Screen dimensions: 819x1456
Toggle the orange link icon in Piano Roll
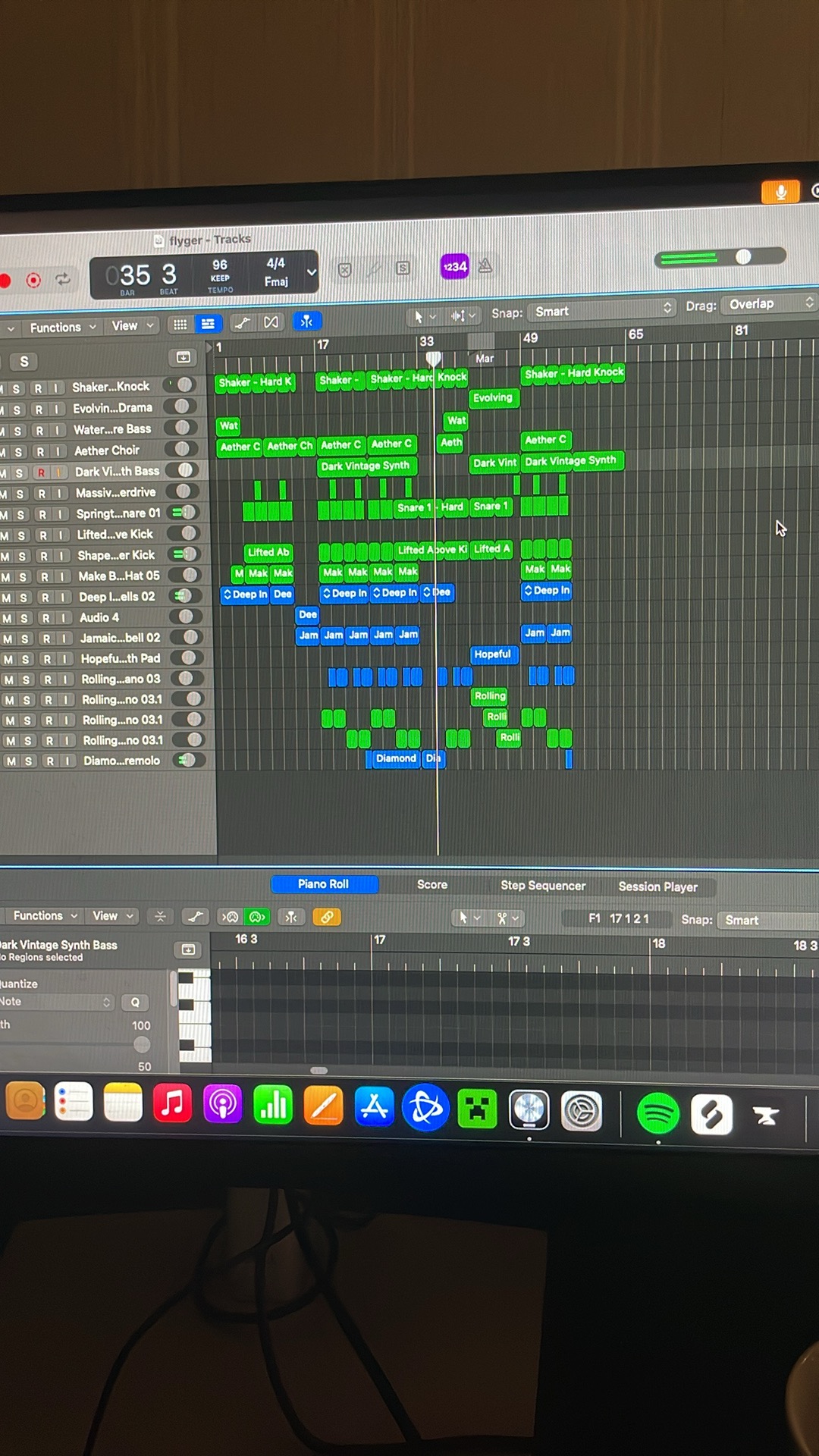click(327, 918)
